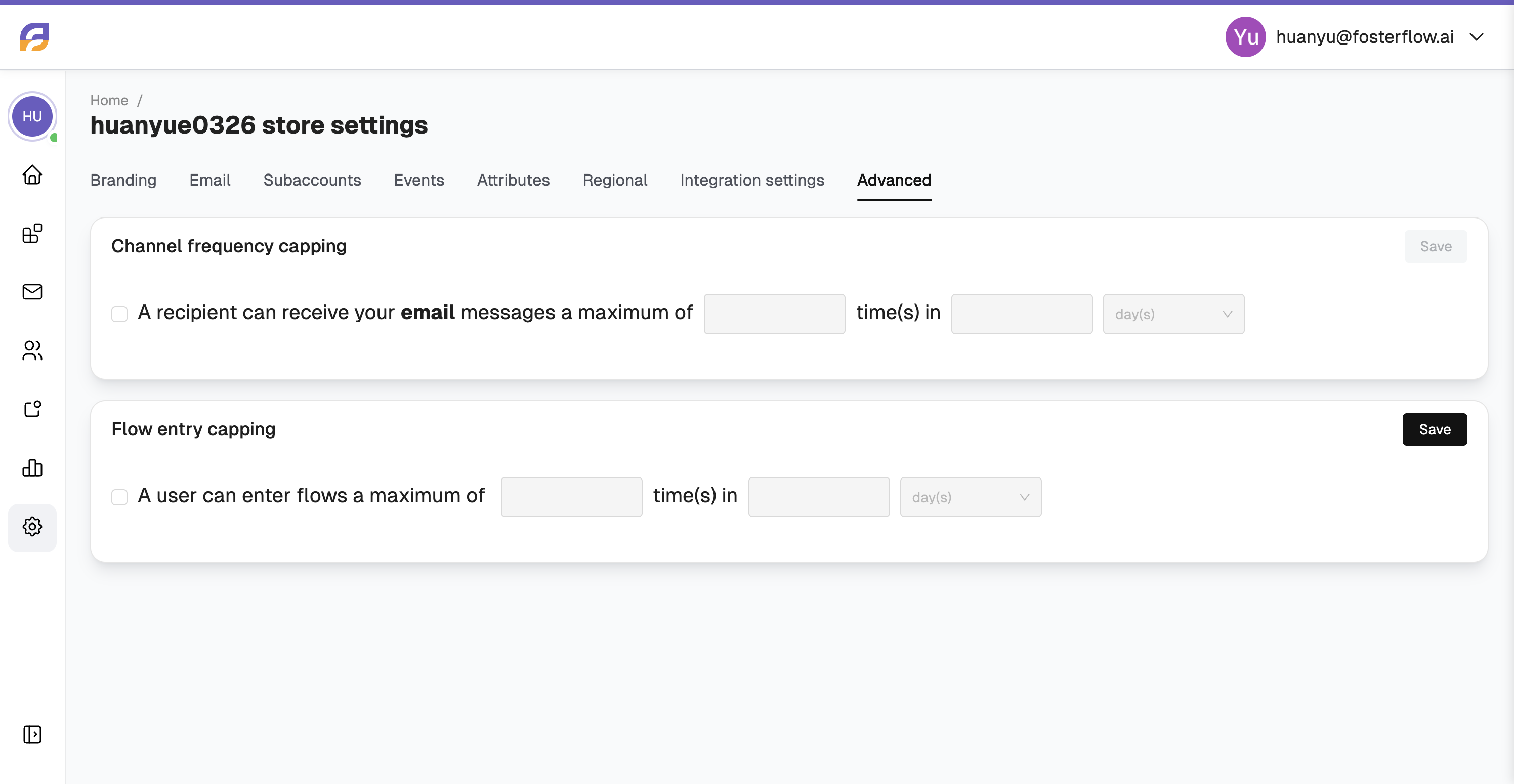Click the Yu user avatar
Screen dimensions: 1514x784
[1245, 37]
